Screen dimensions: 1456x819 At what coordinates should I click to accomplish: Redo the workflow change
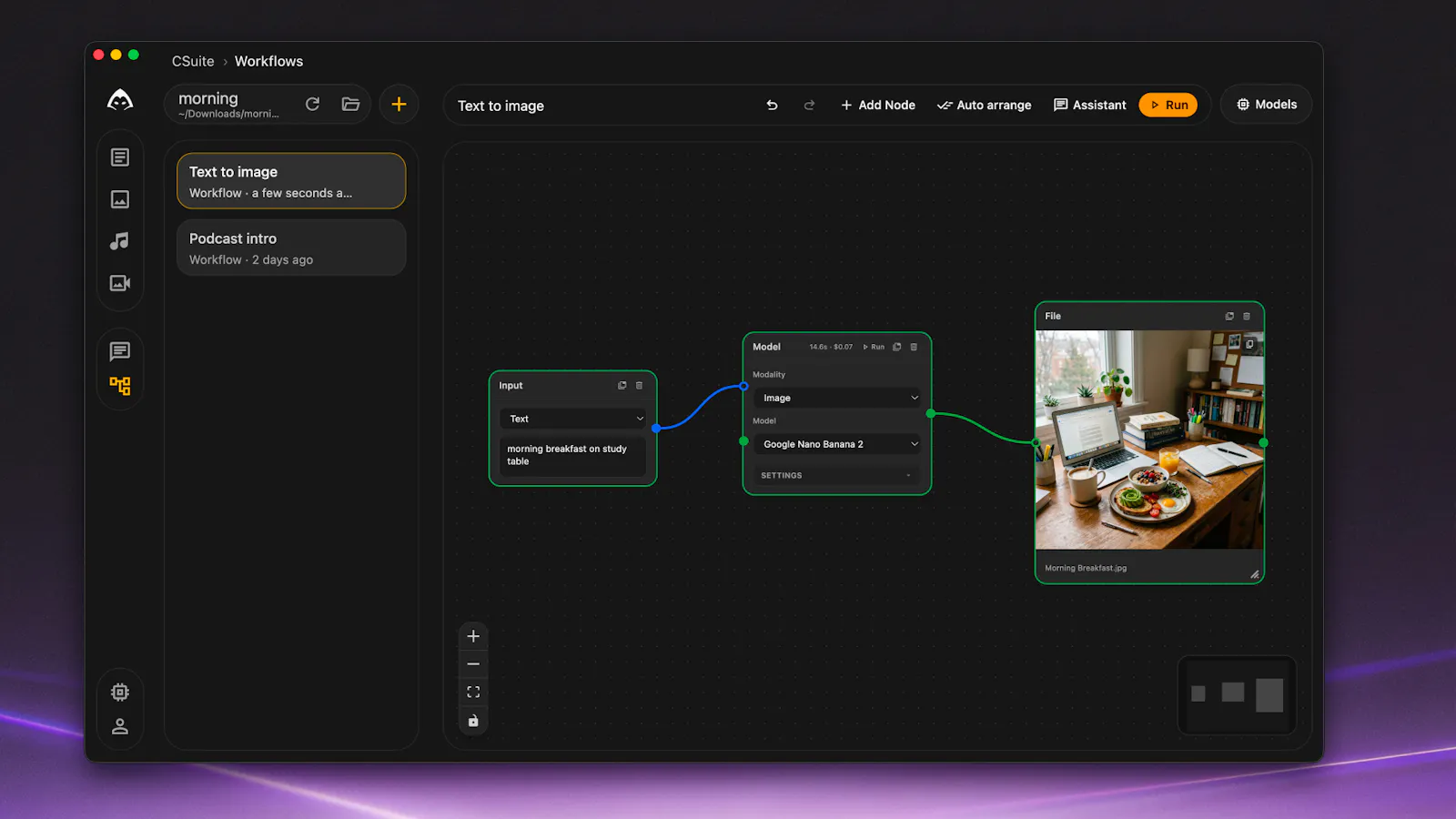click(809, 105)
